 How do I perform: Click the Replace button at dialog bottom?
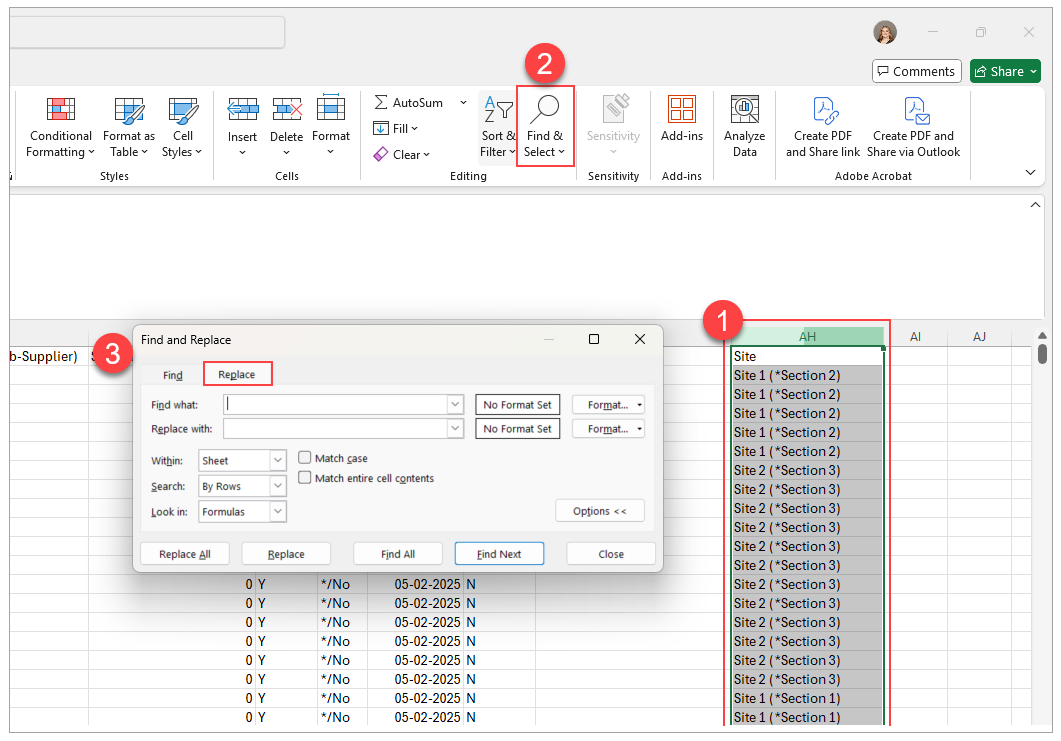[x=286, y=554]
